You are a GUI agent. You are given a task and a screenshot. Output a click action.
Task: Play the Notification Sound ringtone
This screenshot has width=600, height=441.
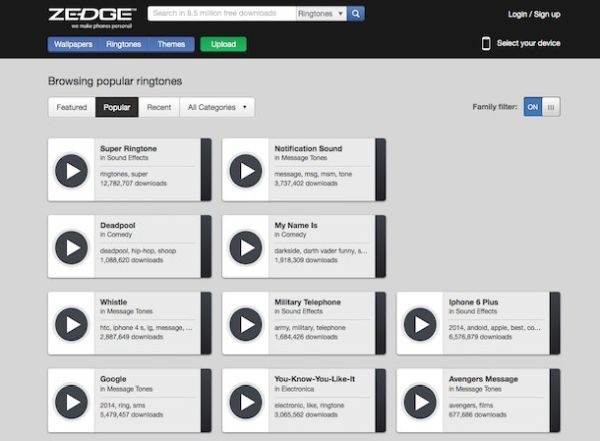pyautogui.click(x=245, y=170)
